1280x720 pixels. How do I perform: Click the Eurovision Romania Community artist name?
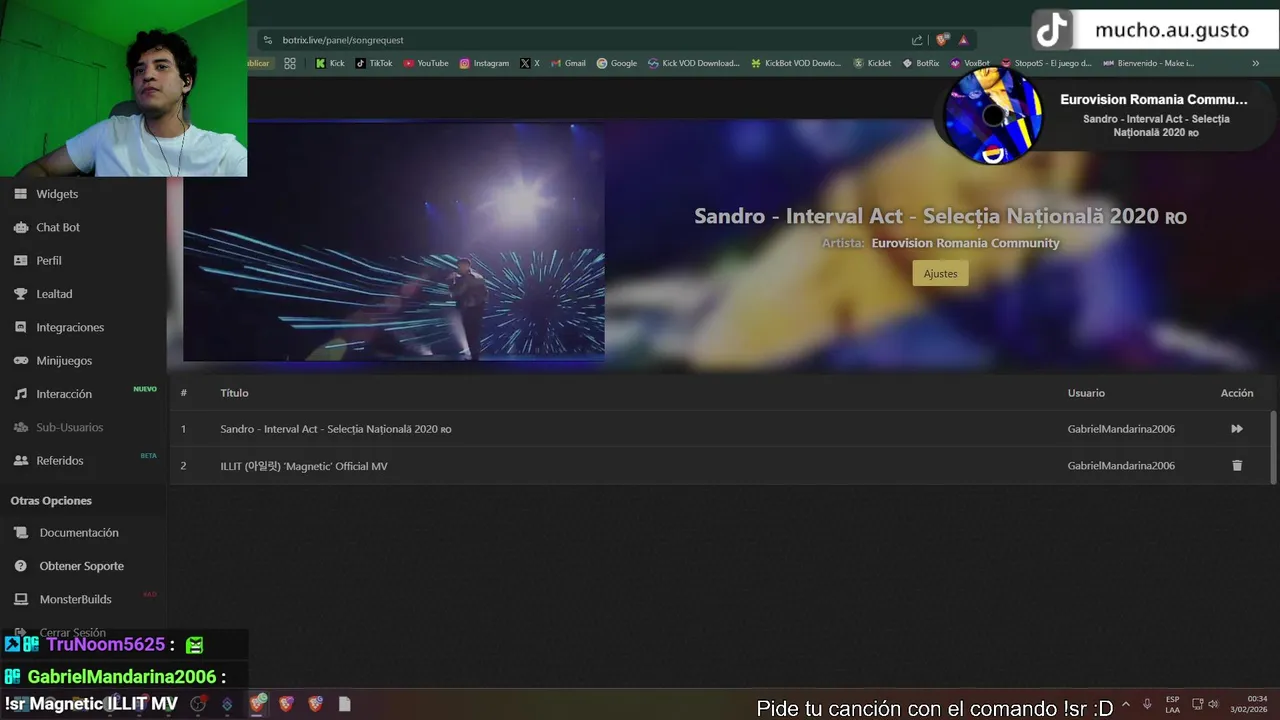(x=965, y=243)
